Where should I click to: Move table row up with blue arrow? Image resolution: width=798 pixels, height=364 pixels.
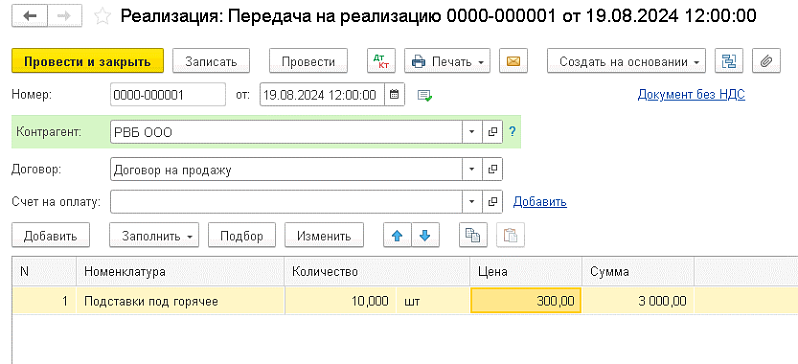tap(397, 235)
